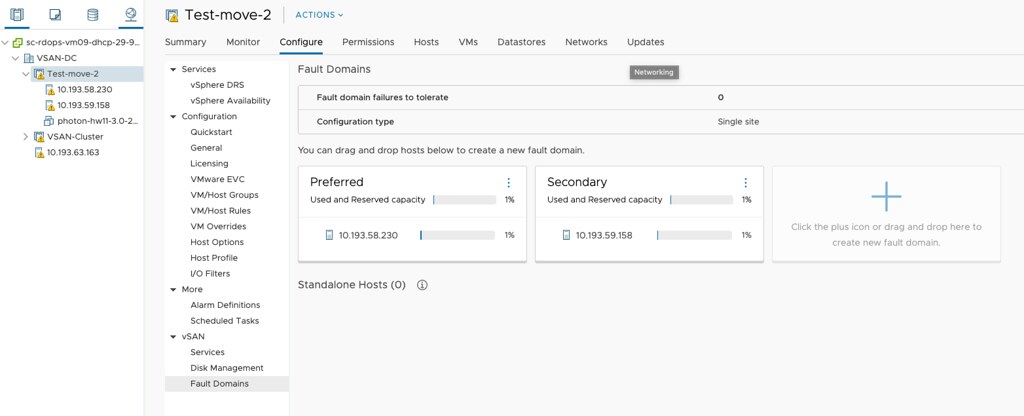Image resolution: width=1024 pixels, height=416 pixels.
Task: Open the Preferred fault domain options menu
Action: pos(509,183)
